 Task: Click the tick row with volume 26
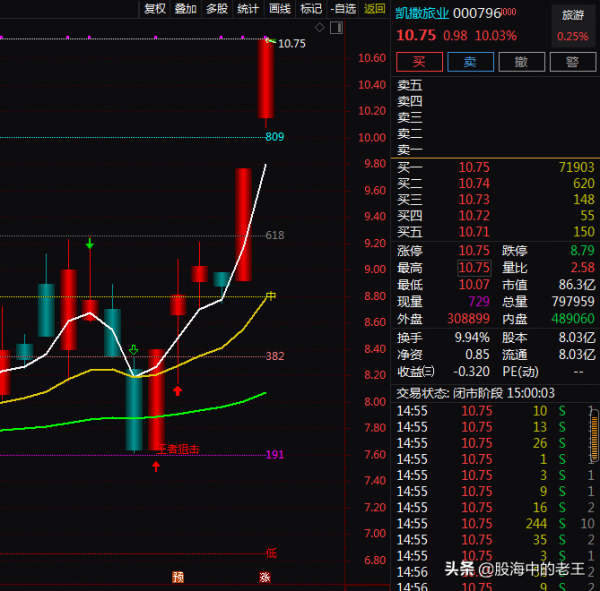(x=496, y=443)
